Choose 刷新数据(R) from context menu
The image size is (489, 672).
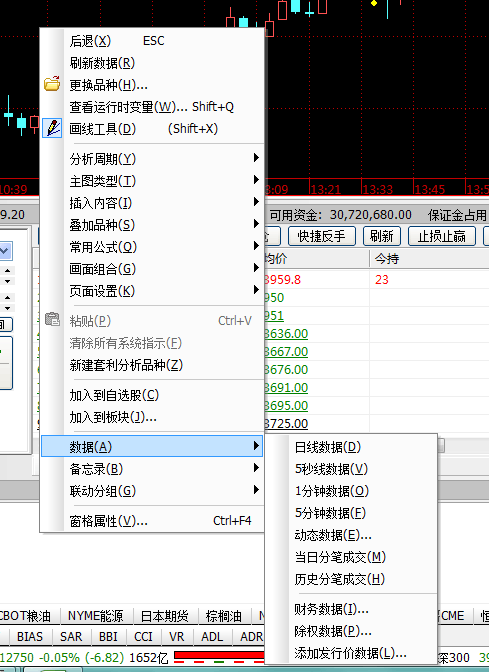[152, 63]
